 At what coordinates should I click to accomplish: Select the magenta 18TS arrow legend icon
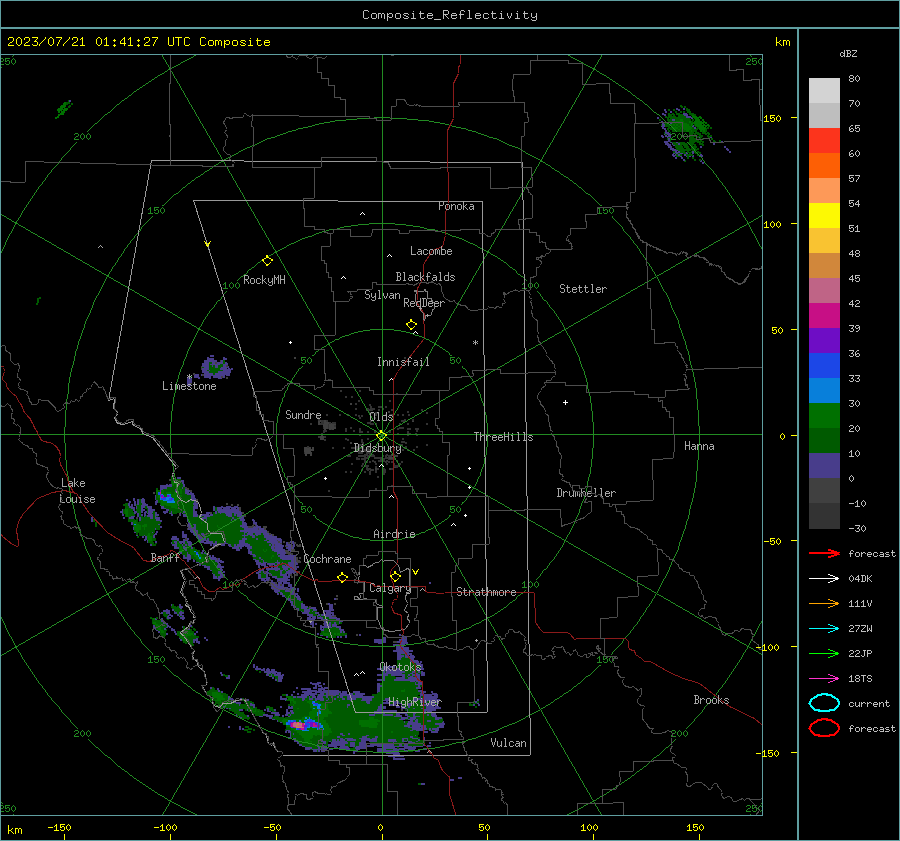click(824, 679)
